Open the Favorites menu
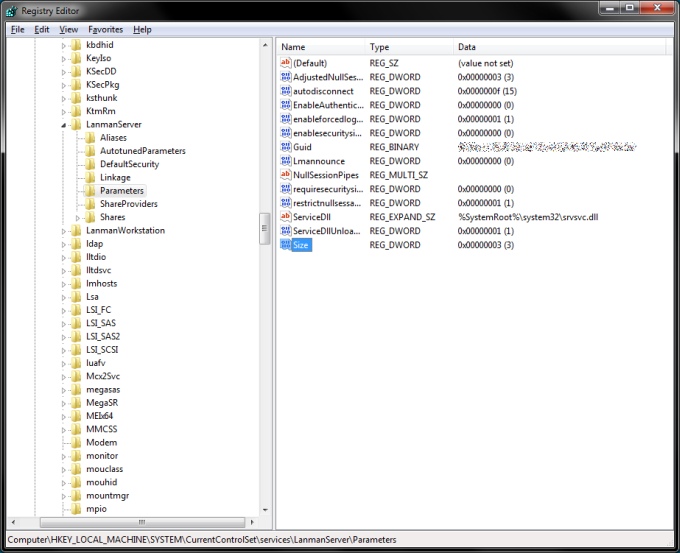This screenshot has height=553, width=680. pyautogui.click(x=105, y=29)
